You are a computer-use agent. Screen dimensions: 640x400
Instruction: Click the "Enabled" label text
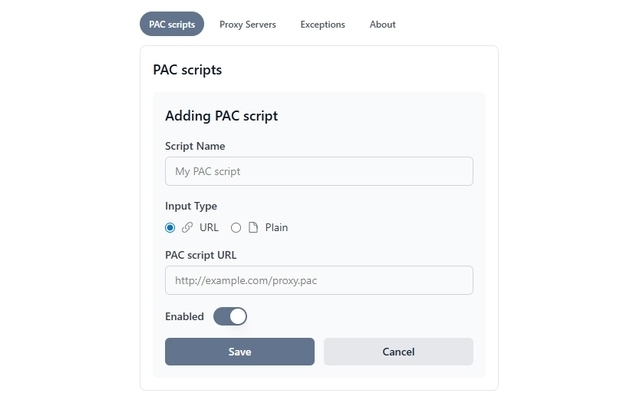click(x=185, y=316)
